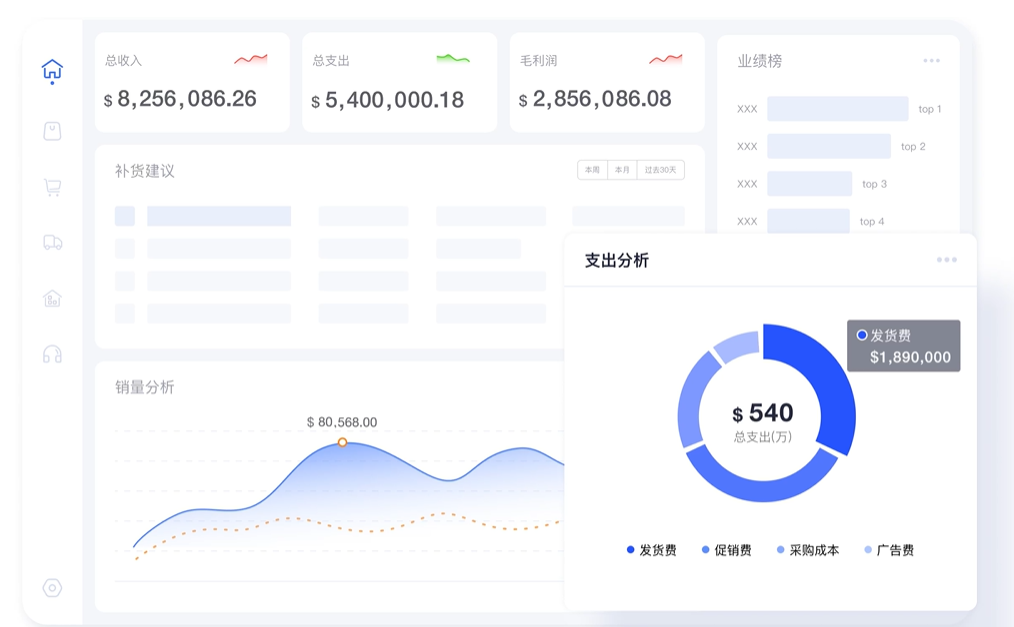
Task: Open the headset support icon in sidebar
Action: point(52,354)
